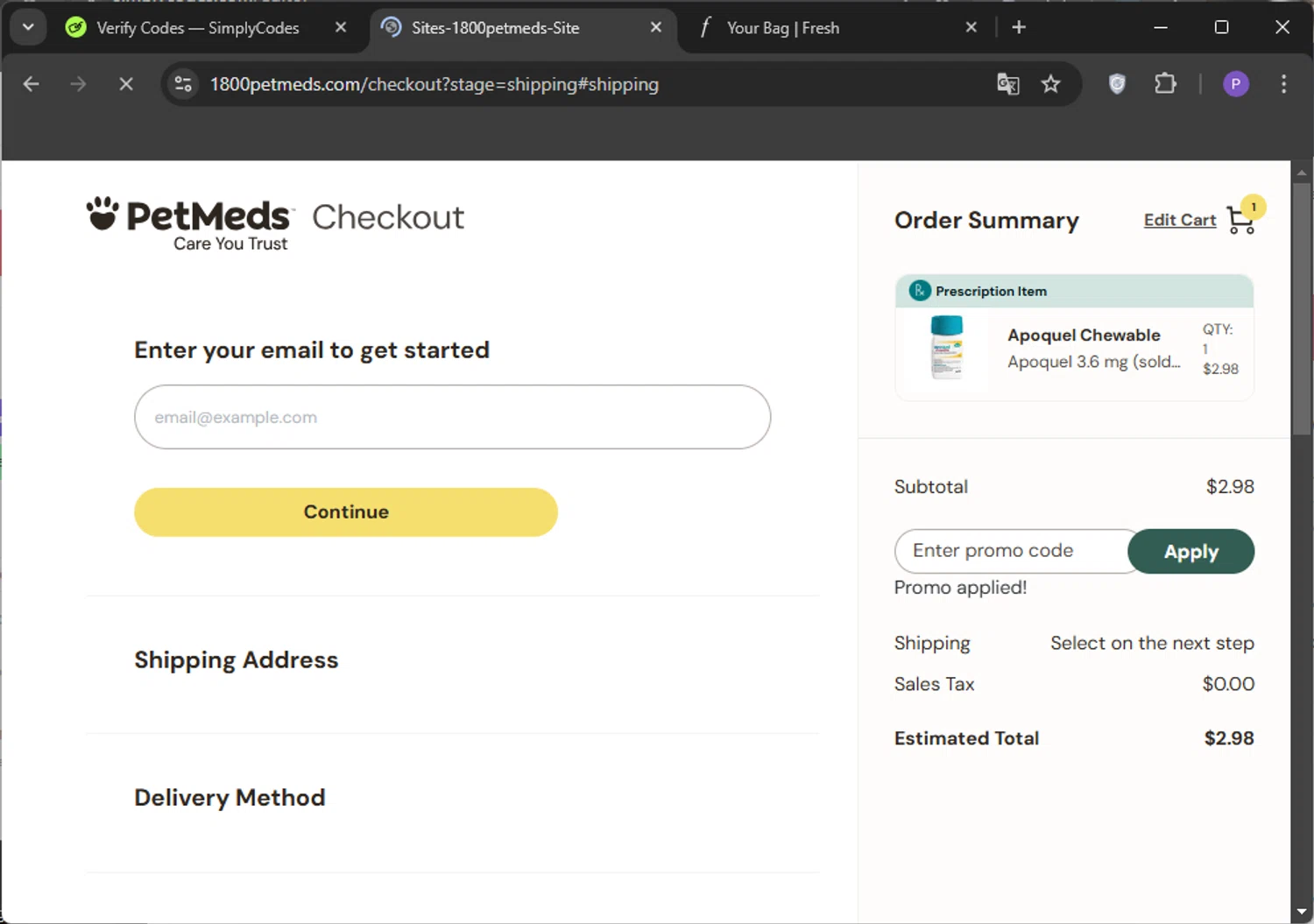Open Chrome three-dot menu
This screenshot has height=924, width=1314.
[1283, 84]
